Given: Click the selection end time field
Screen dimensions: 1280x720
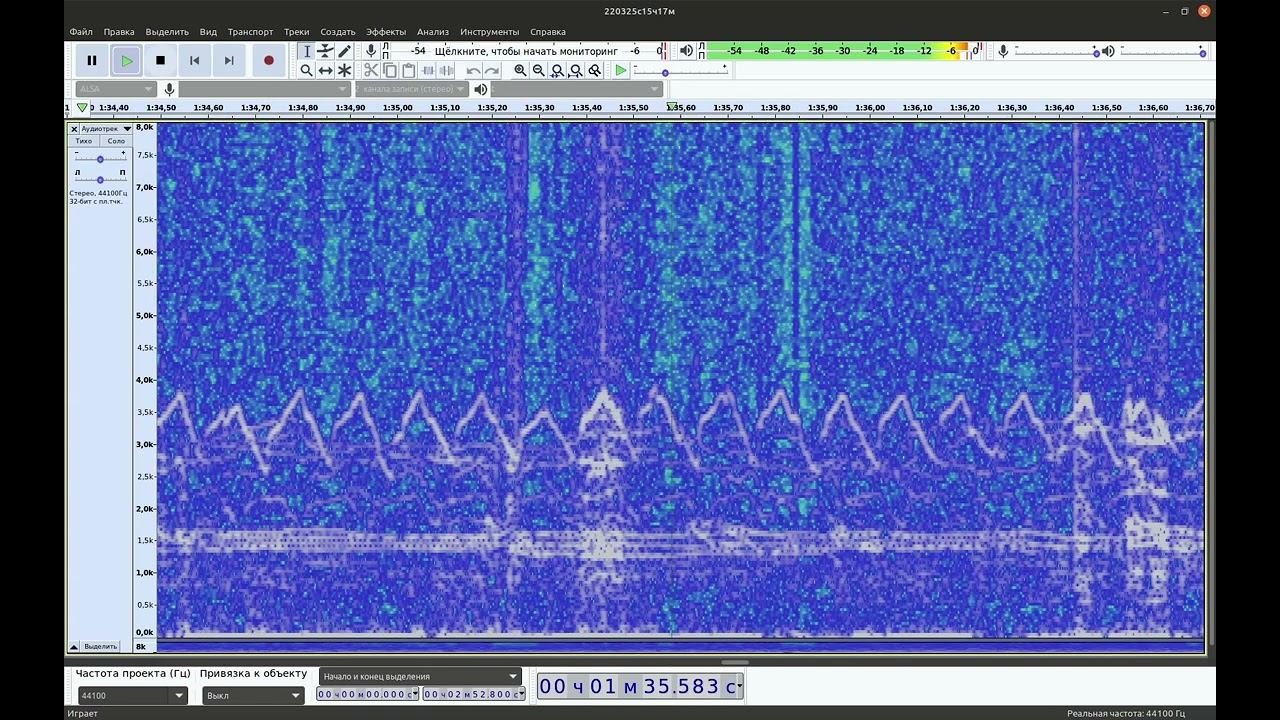Looking at the screenshot, I should pyautogui.click(x=474, y=694).
